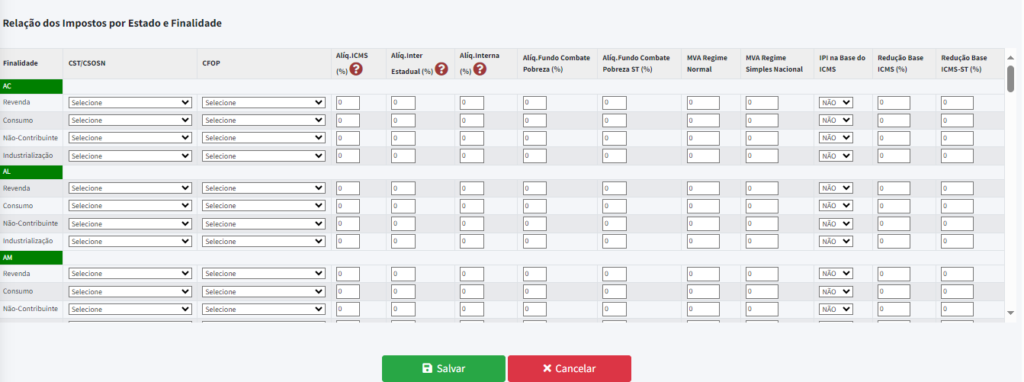Click the Finalidade column header
Viewport: 1024px width, 382px height.
click(x=20, y=63)
